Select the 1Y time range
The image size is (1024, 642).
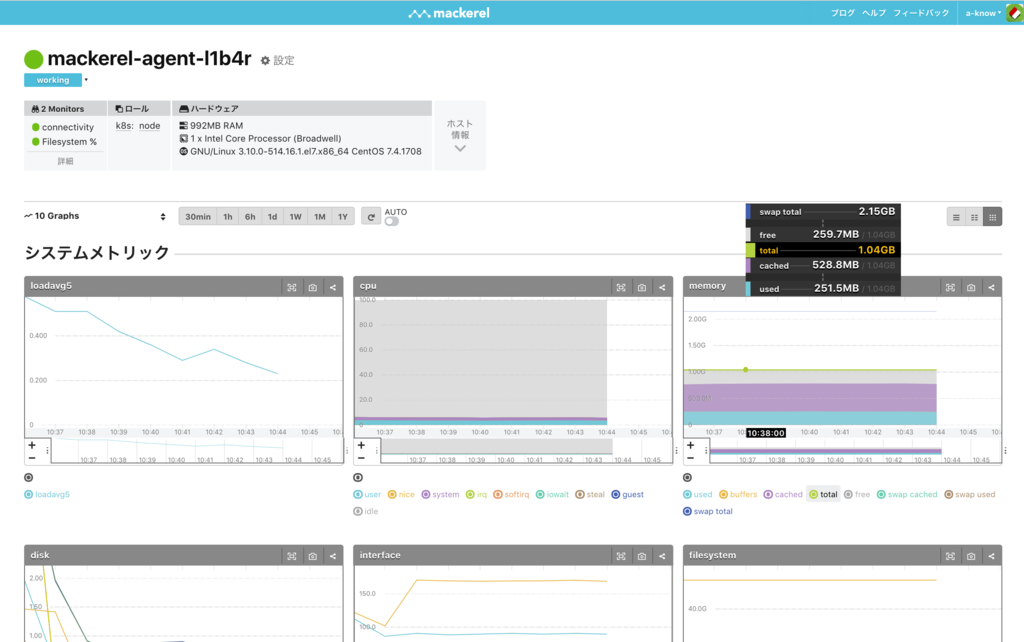(x=343, y=217)
